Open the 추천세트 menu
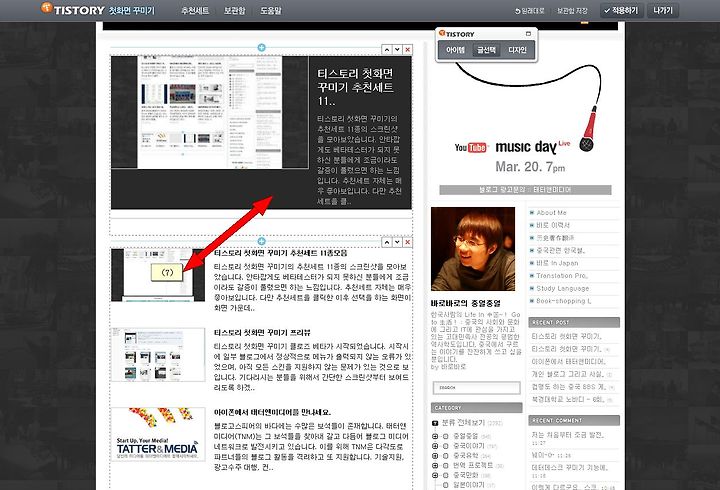The height and width of the screenshot is (490, 720). pos(195,11)
